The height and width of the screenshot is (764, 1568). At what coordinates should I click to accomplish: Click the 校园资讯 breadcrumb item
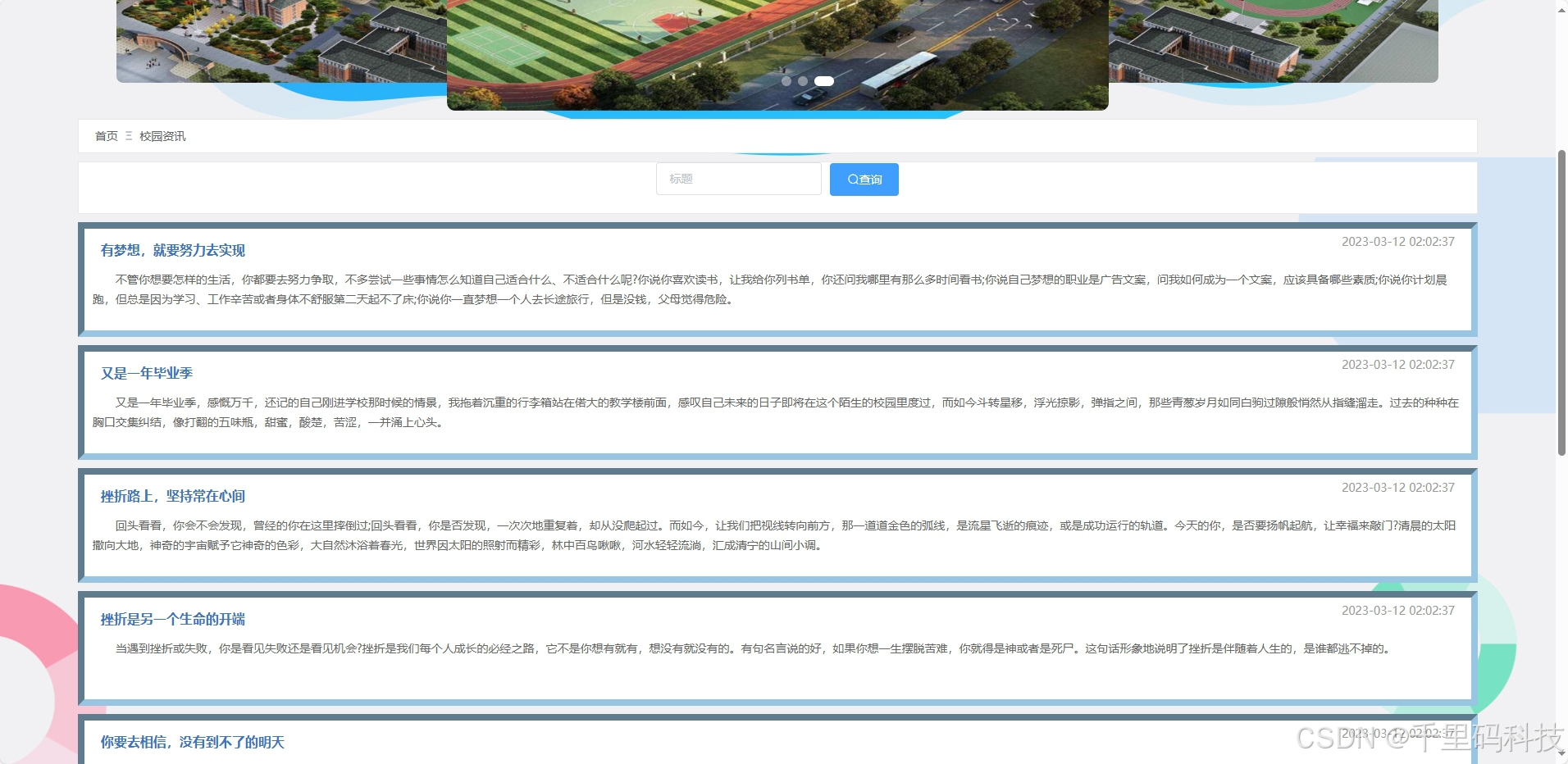(x=162, y=136)
